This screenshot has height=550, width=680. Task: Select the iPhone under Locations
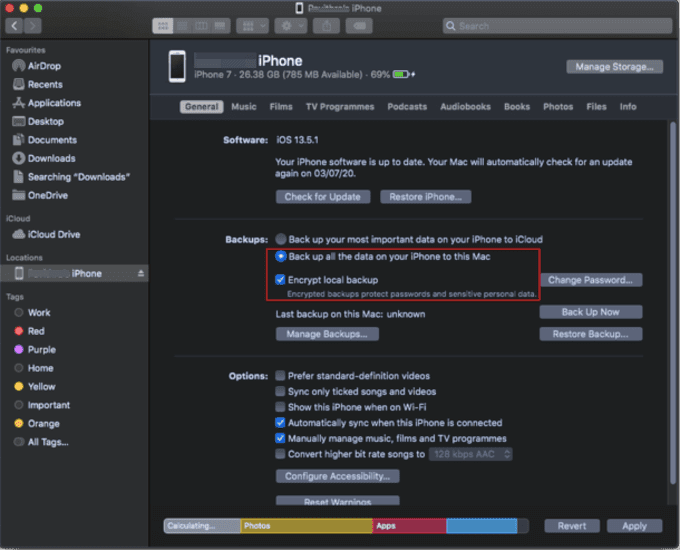74,273
